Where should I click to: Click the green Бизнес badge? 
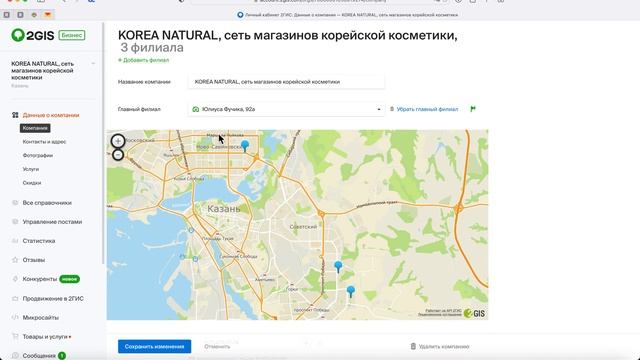72,35
